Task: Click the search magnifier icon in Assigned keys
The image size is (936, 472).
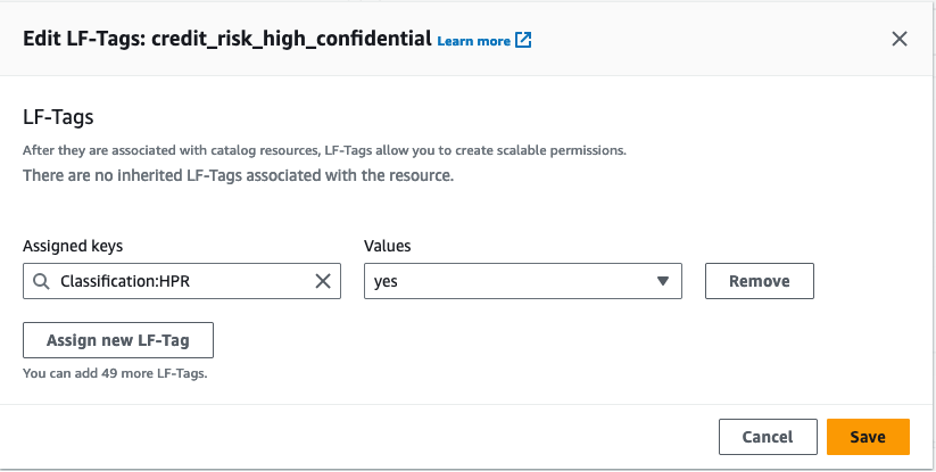Action: (x=41, y=282)
